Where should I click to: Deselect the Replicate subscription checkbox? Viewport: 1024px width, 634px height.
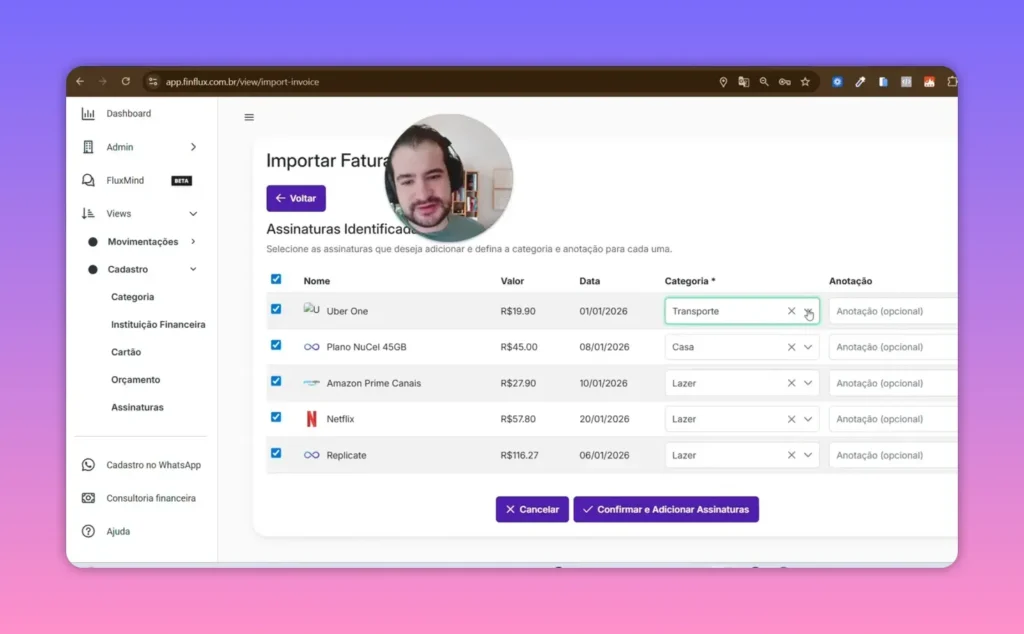pyautogui.click(x=275, y=453)
